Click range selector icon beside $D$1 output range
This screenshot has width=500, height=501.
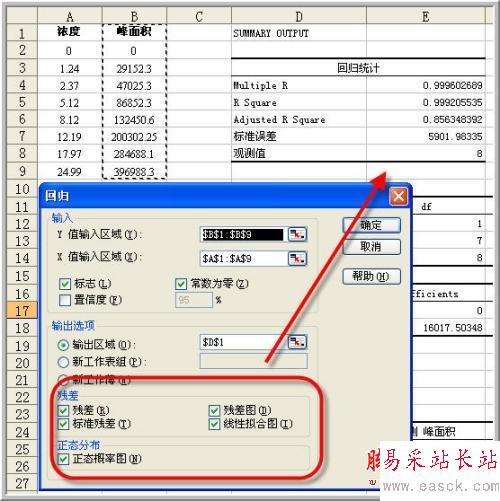point(297,342)
